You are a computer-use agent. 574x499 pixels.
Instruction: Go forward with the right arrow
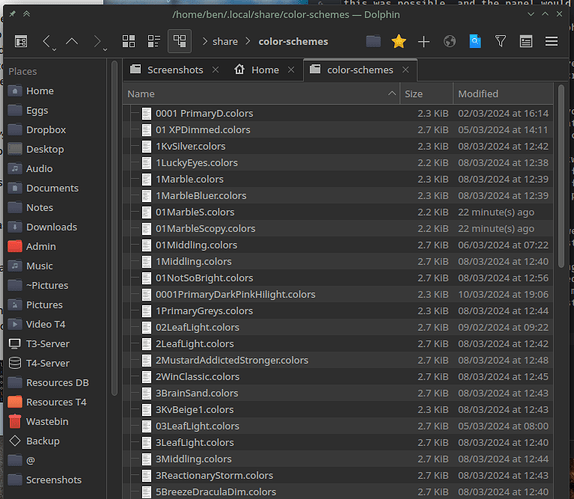[x=97, y=41]
